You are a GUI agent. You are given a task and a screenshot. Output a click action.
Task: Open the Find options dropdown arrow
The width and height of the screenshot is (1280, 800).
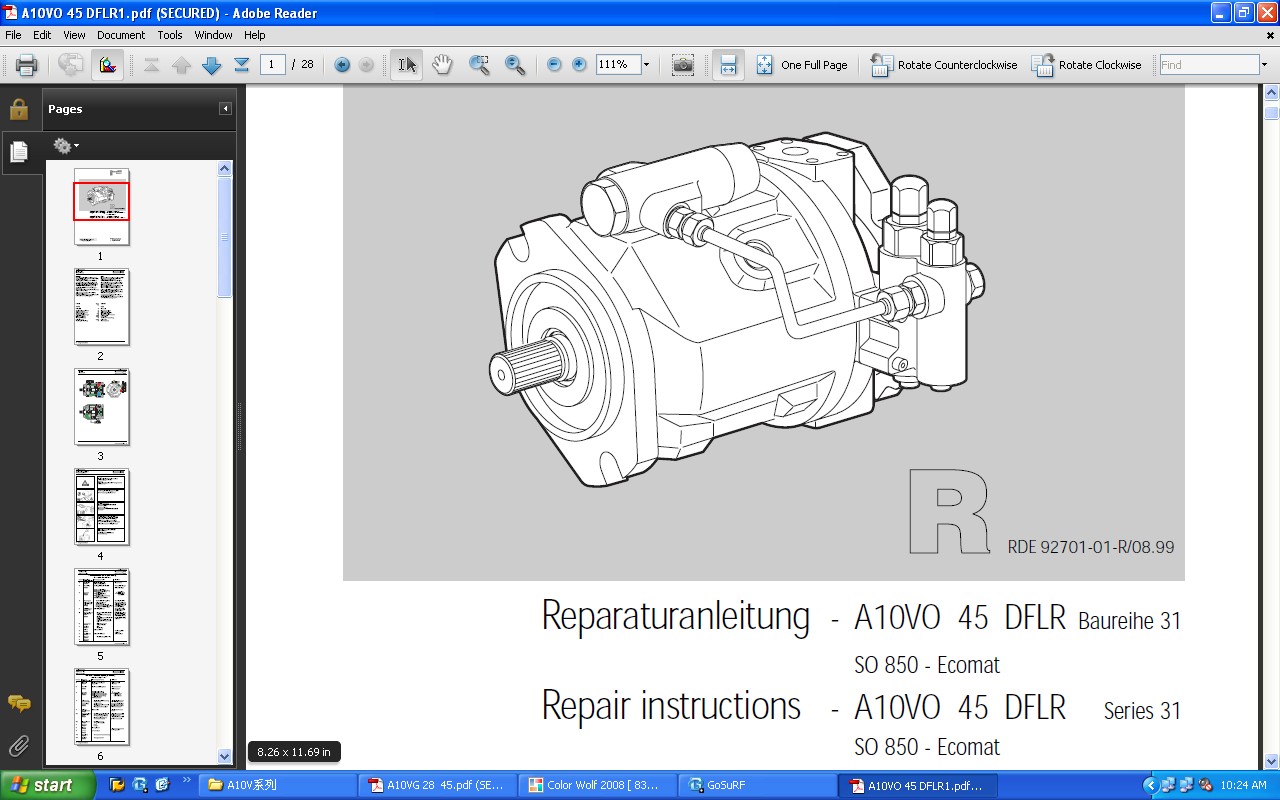pyautogui.click(x=1264, y=65)
